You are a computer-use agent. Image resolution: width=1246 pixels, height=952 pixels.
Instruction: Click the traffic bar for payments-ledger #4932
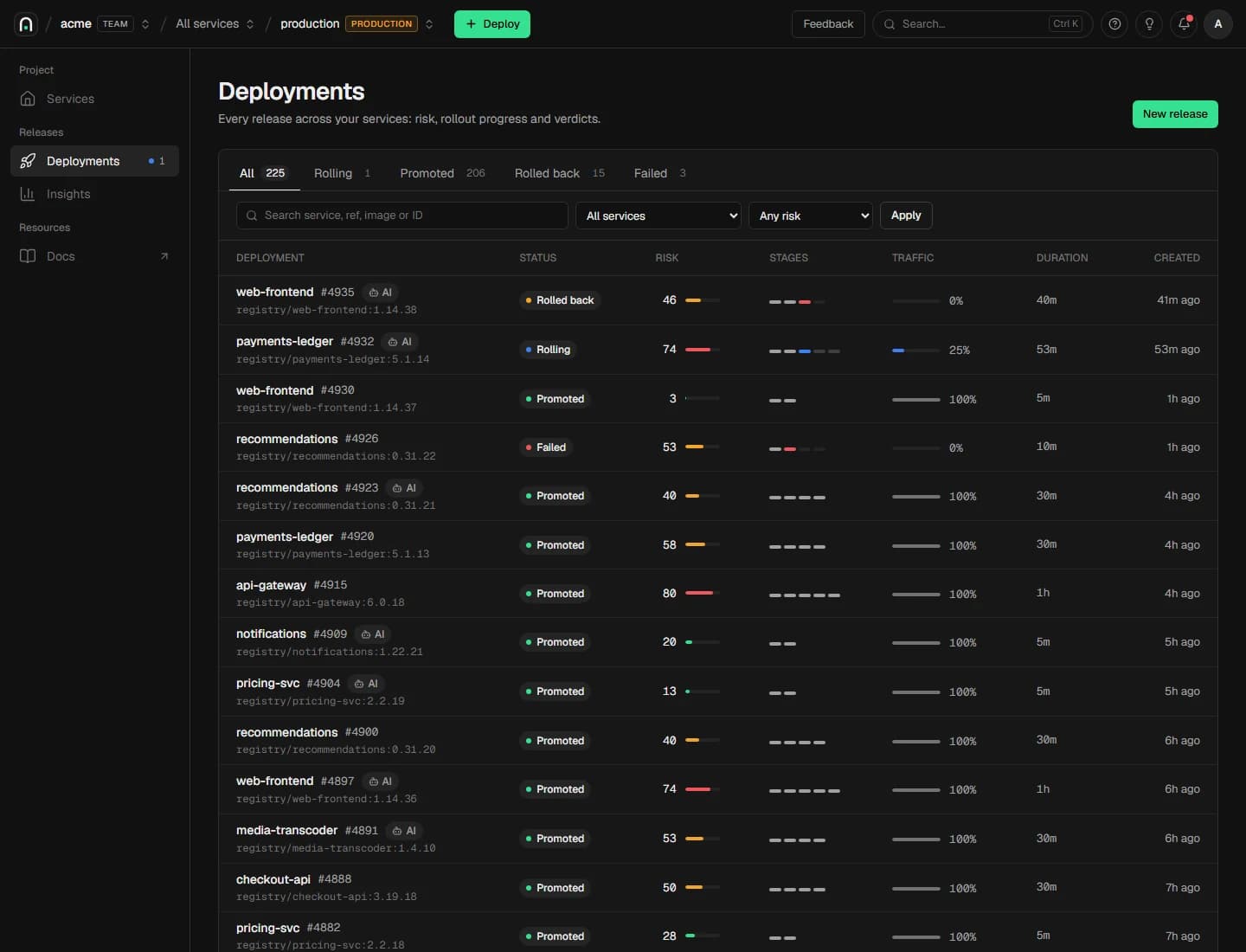[915, 351]
